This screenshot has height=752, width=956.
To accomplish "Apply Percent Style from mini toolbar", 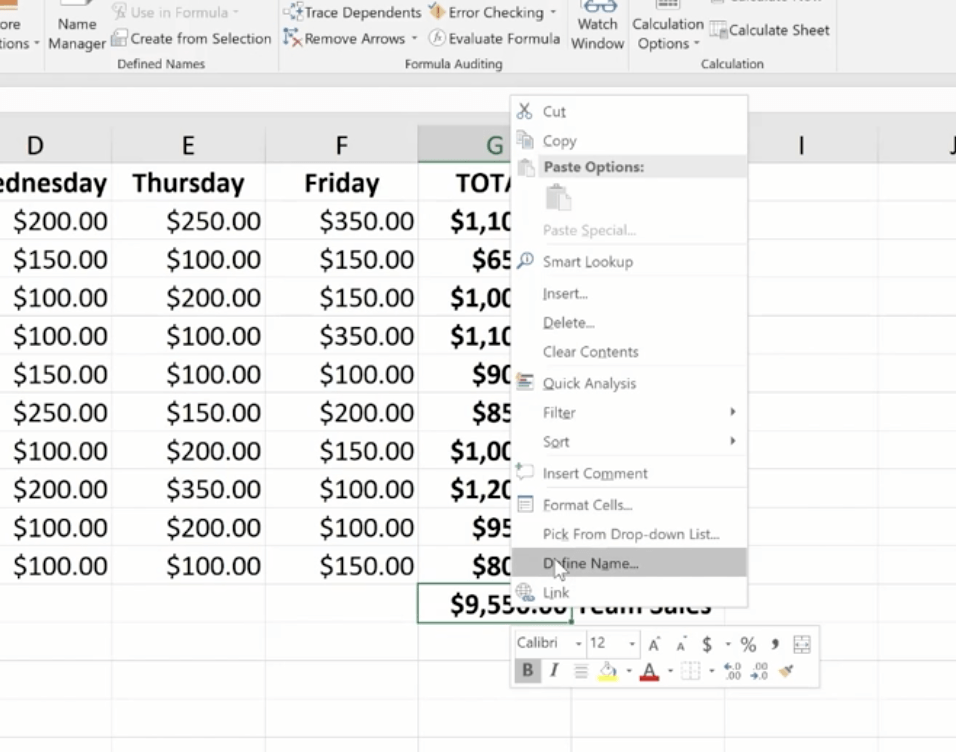I will [x=748, y=644].
